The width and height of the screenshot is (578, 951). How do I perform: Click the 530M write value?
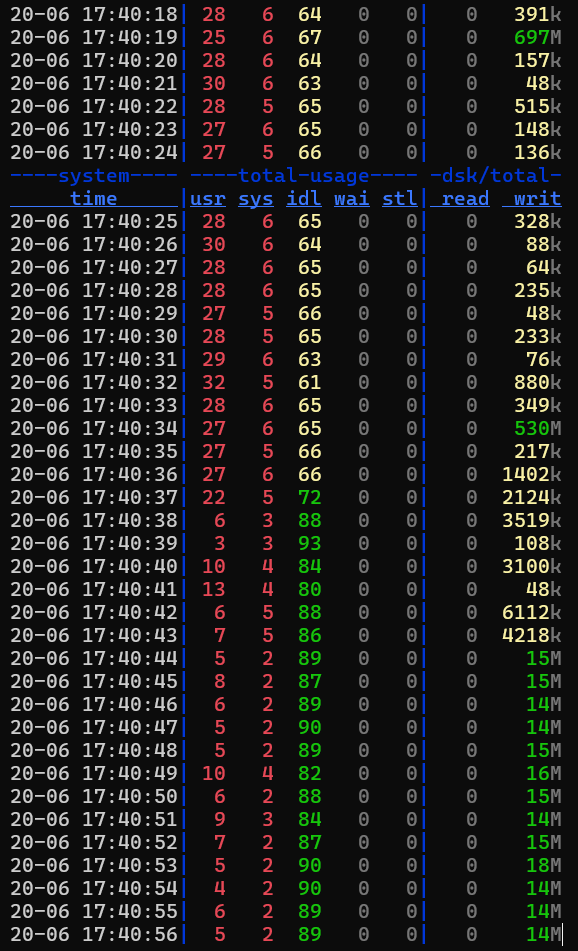click(x=537, y=428)
